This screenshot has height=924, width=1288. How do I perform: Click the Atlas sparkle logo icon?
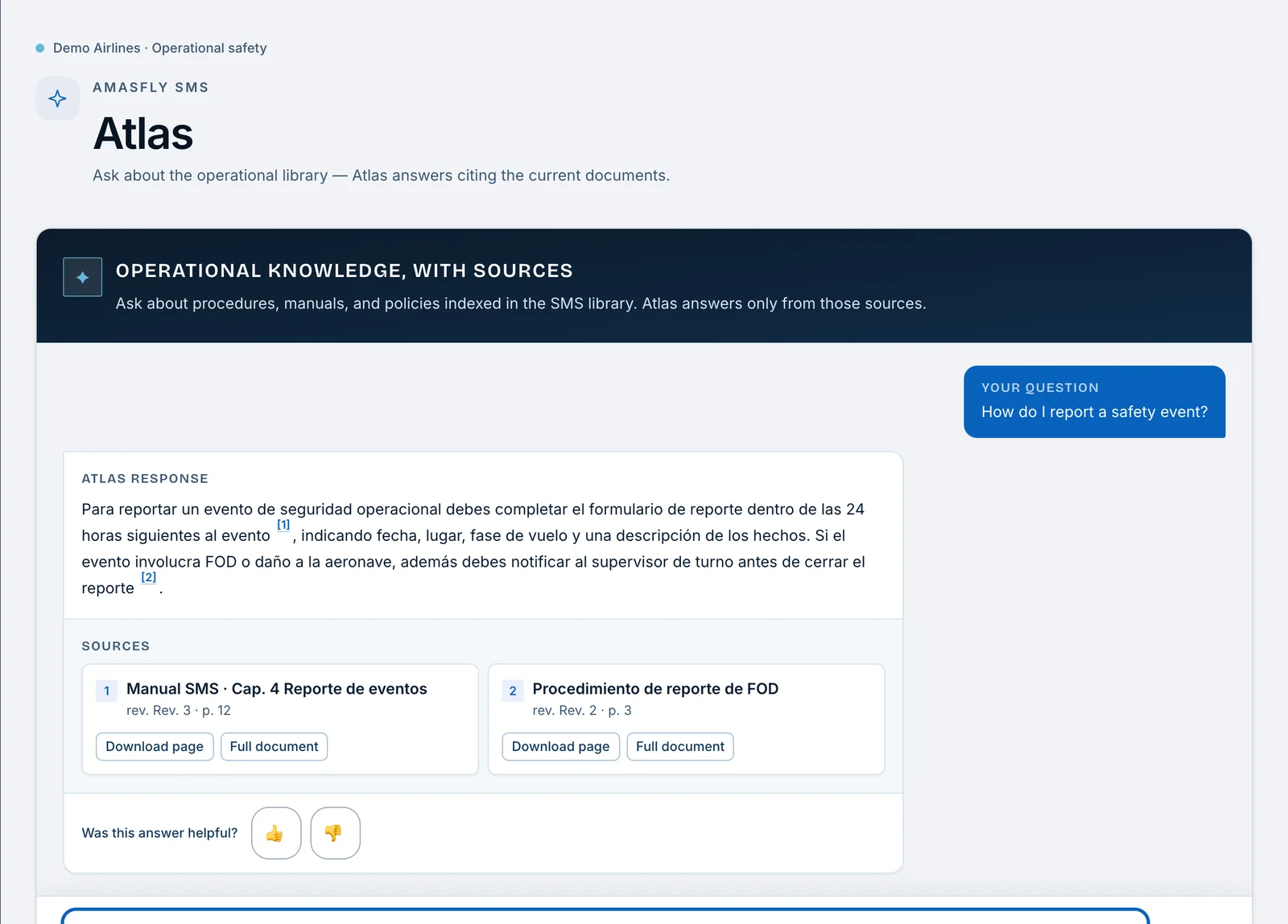coord(57,98)
